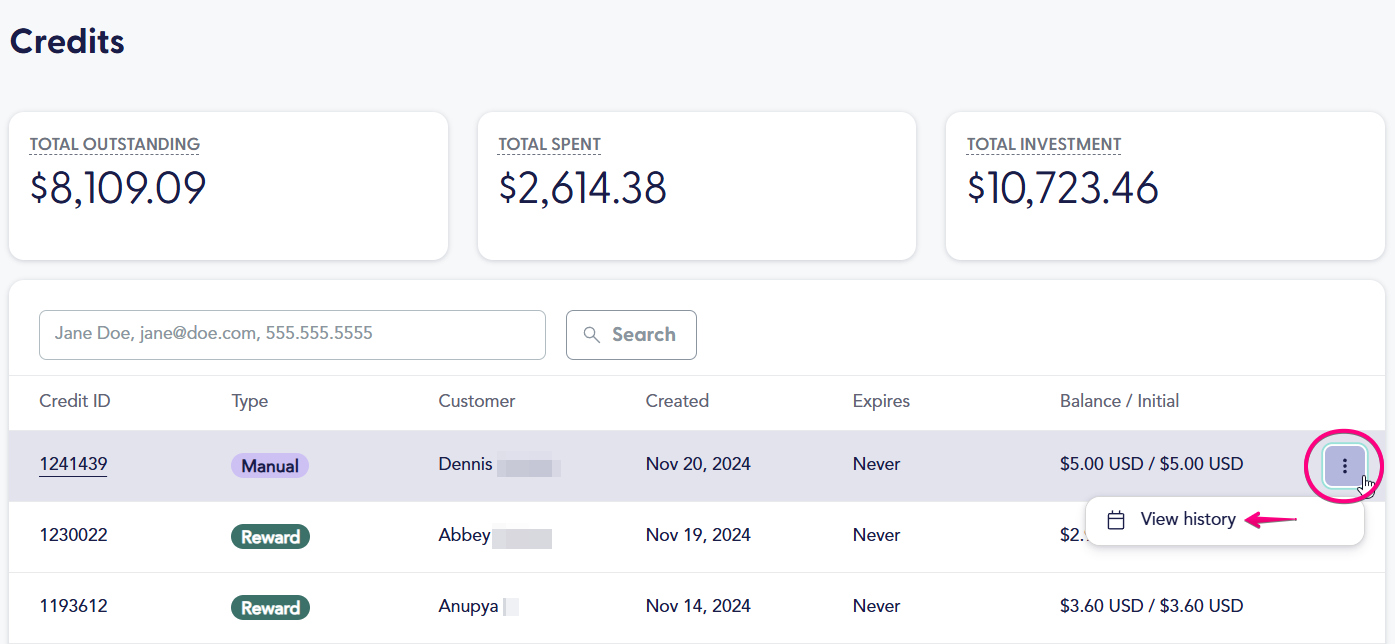Select the Manual type badge on credit 1241439
The image size is (1395, 644).
pyautogui.click(x=269, y=465)
